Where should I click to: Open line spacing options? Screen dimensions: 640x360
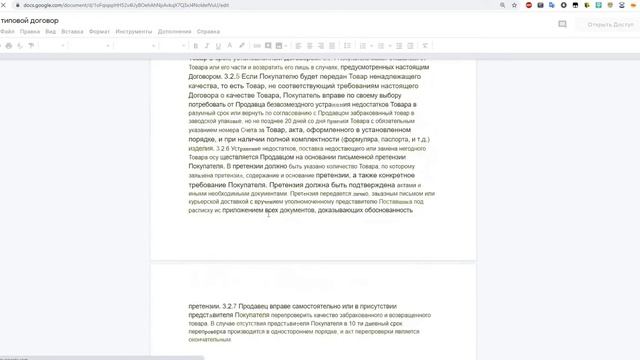click(x=347, y=46)
